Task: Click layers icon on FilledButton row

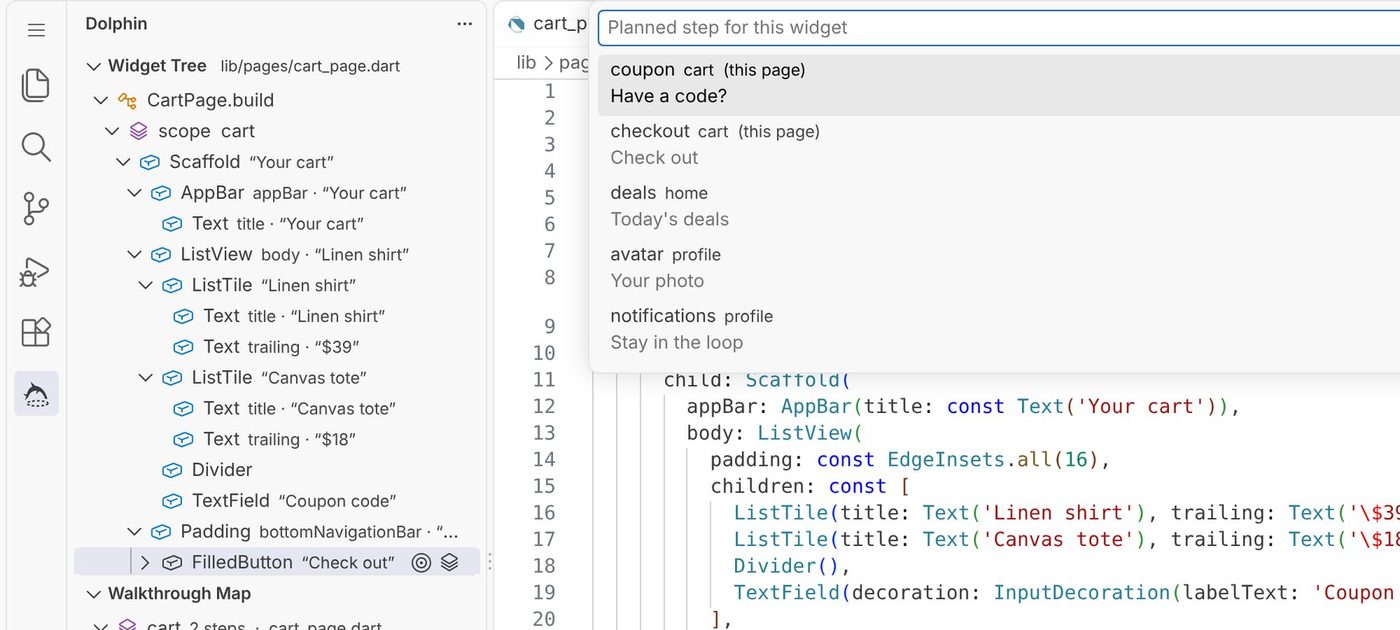Action: (x=450, y=563)
